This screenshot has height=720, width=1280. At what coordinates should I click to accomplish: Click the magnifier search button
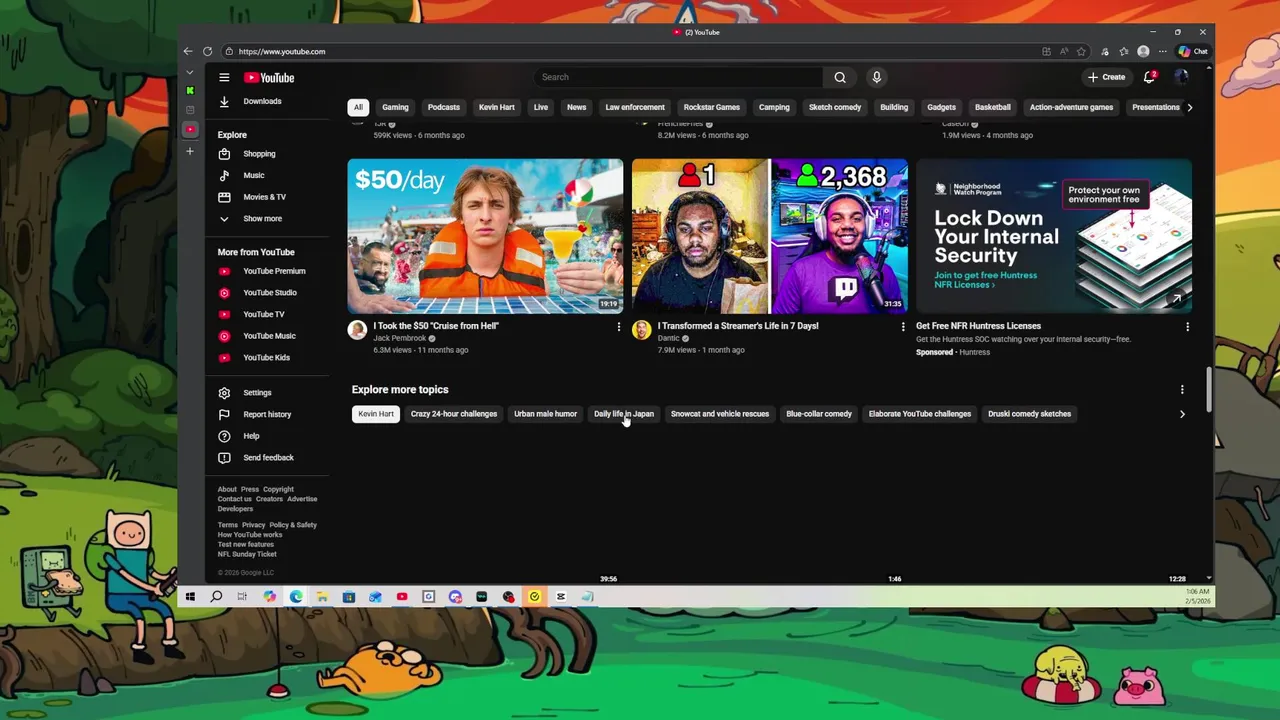pos(840,77)
